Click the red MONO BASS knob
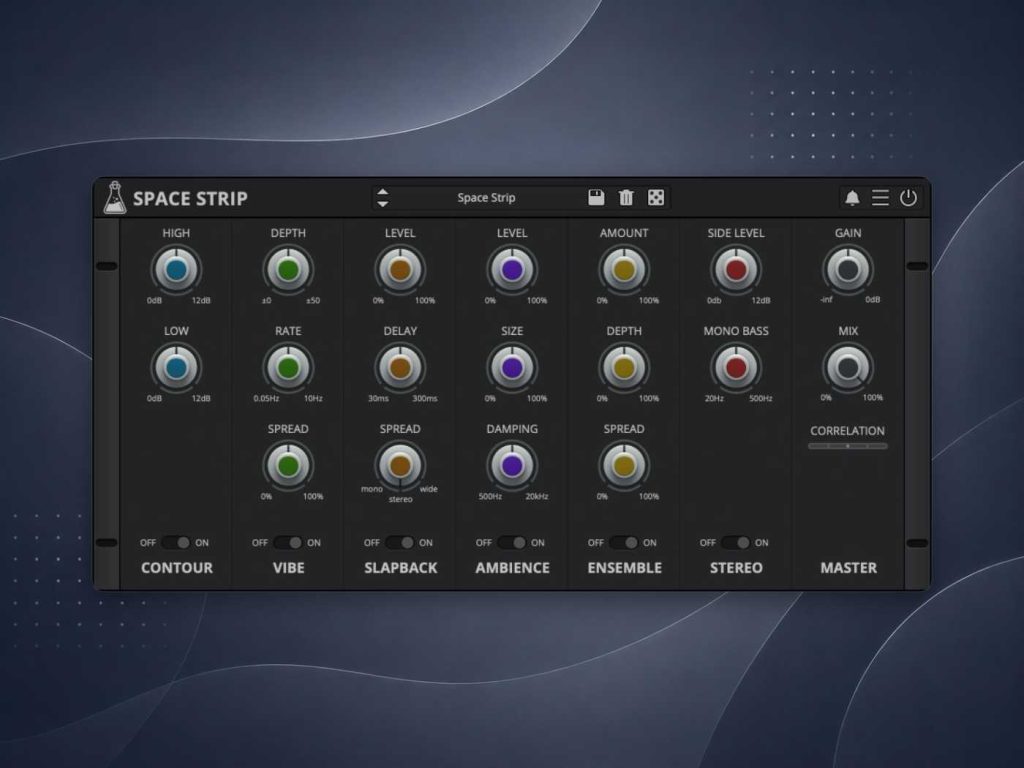Image resolution: width=1024 pixels, height=768 pixels. (x=736, y=368)
